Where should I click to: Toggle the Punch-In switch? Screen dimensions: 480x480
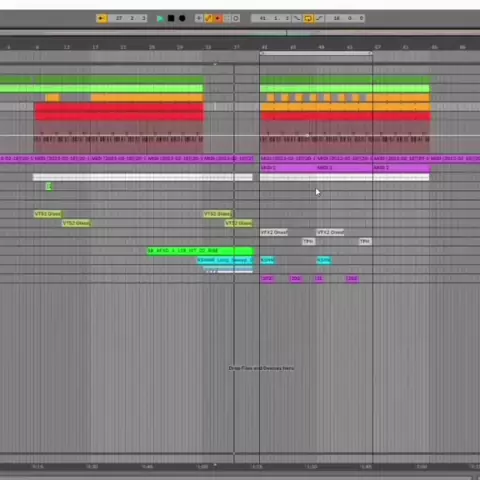click(x=296, y=18)
